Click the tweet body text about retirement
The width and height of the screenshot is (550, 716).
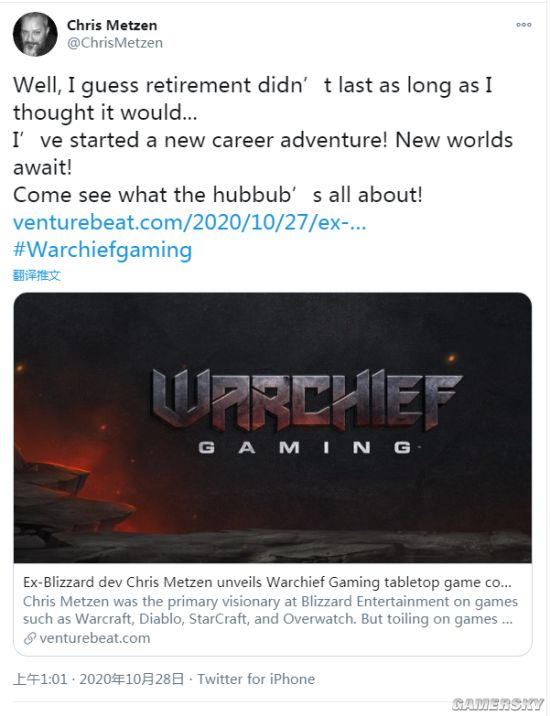(x=253, y=99)
